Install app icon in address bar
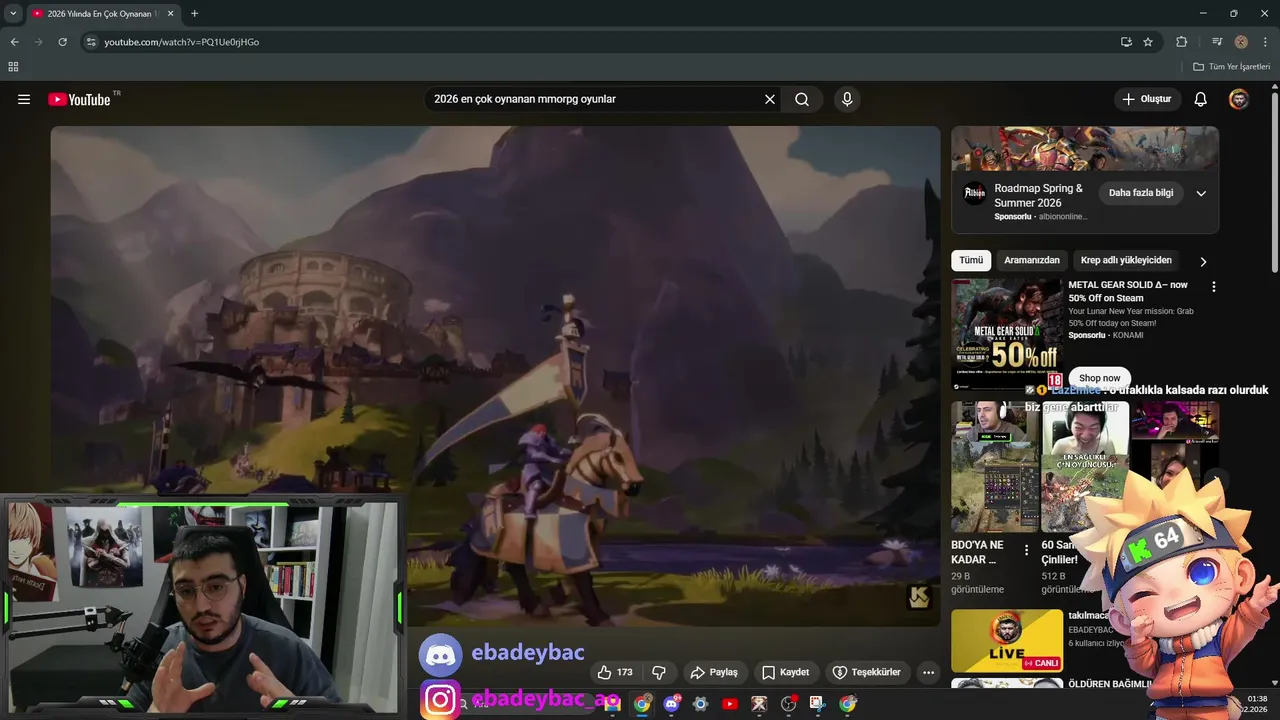 [x=1126, y=42]
